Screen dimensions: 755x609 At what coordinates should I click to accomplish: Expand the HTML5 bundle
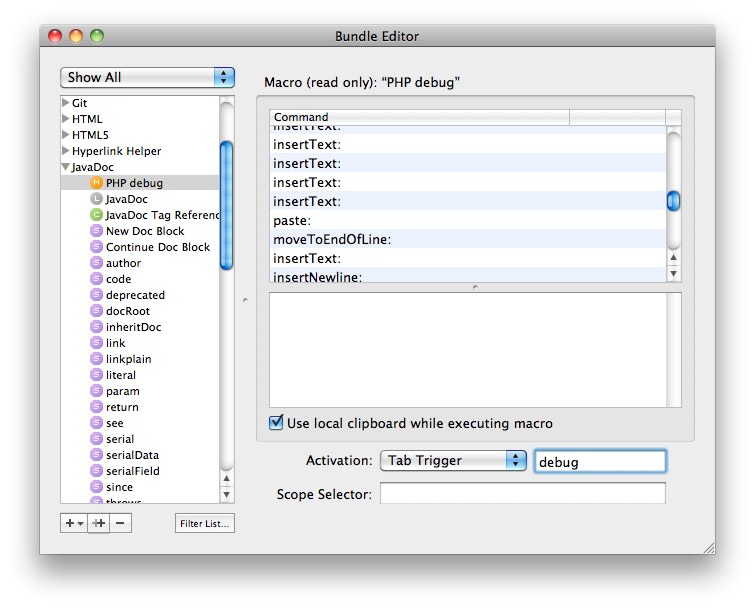(x=65, y=134)
